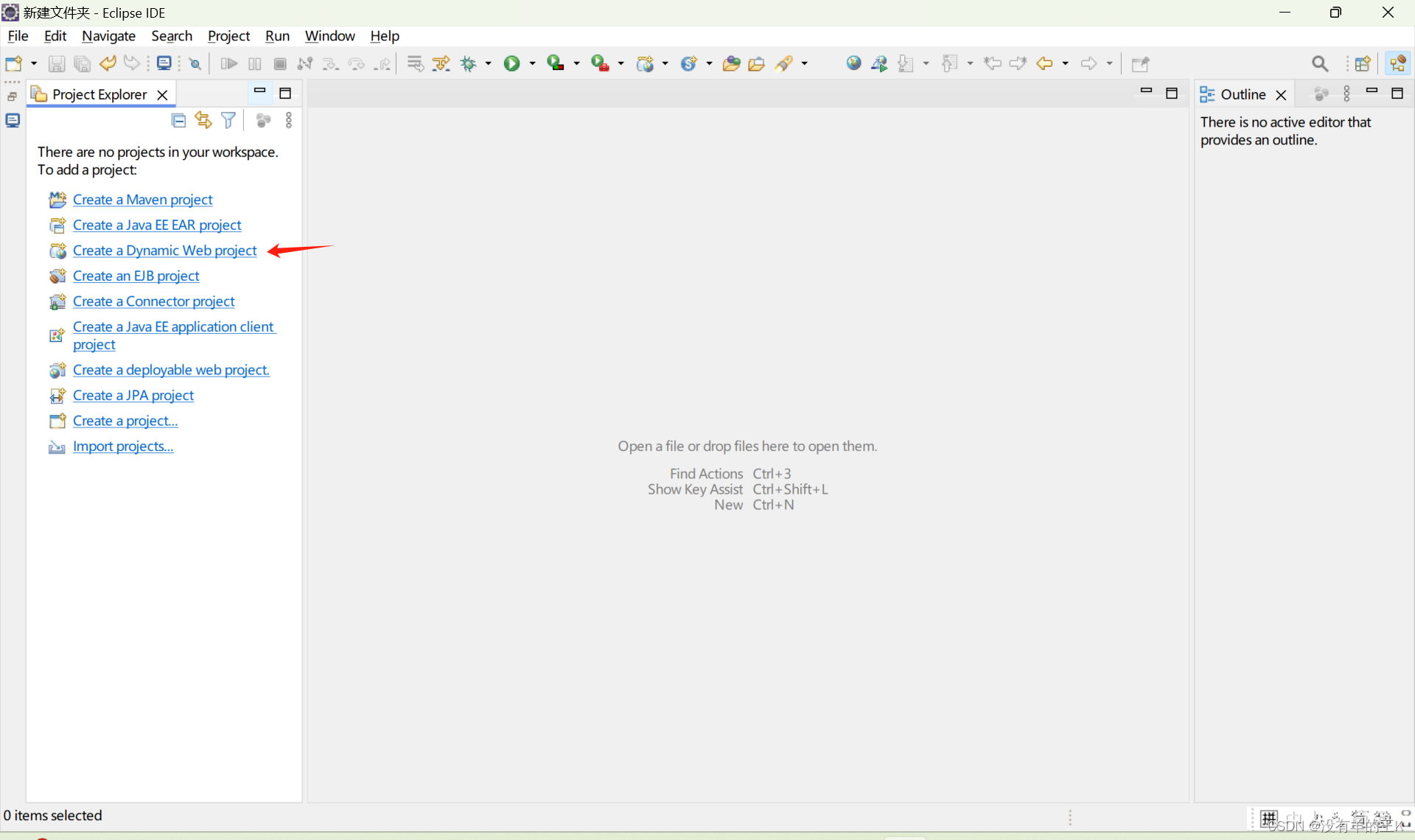Click the Disconnect icon
Viewport: 1415px width, 840px height.
pyautogui.click(x=305, y=64)
